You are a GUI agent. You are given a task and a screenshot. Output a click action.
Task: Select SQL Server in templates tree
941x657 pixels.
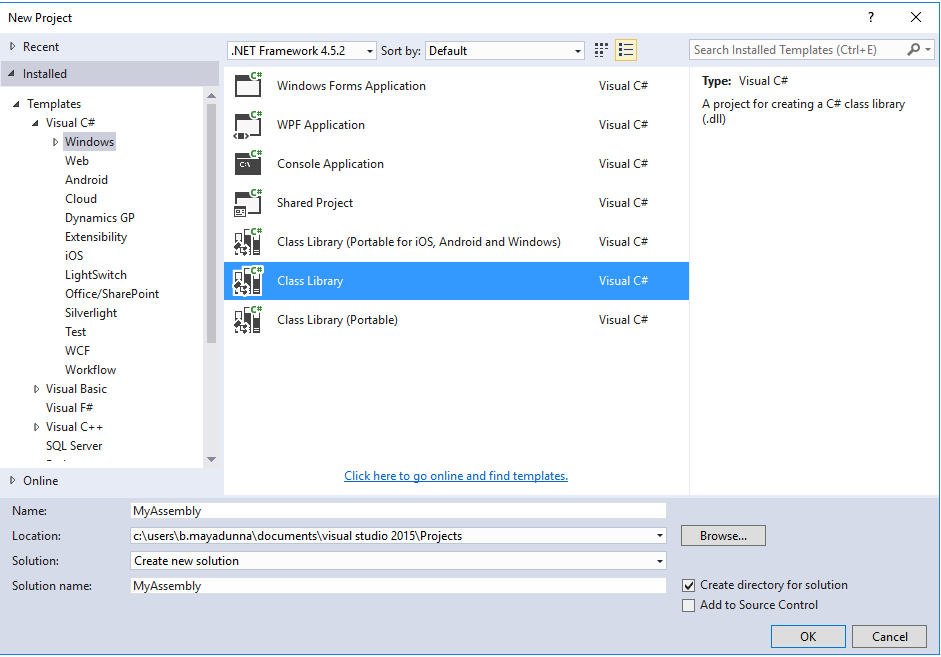[74, 446]
